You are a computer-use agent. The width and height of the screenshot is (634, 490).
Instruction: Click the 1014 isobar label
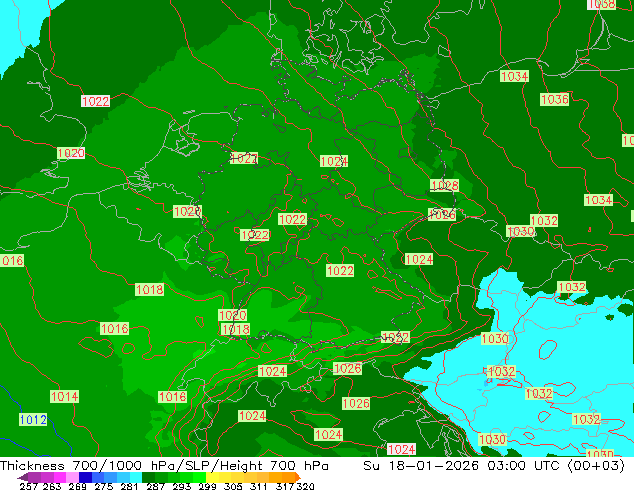(x=65, y=396)
